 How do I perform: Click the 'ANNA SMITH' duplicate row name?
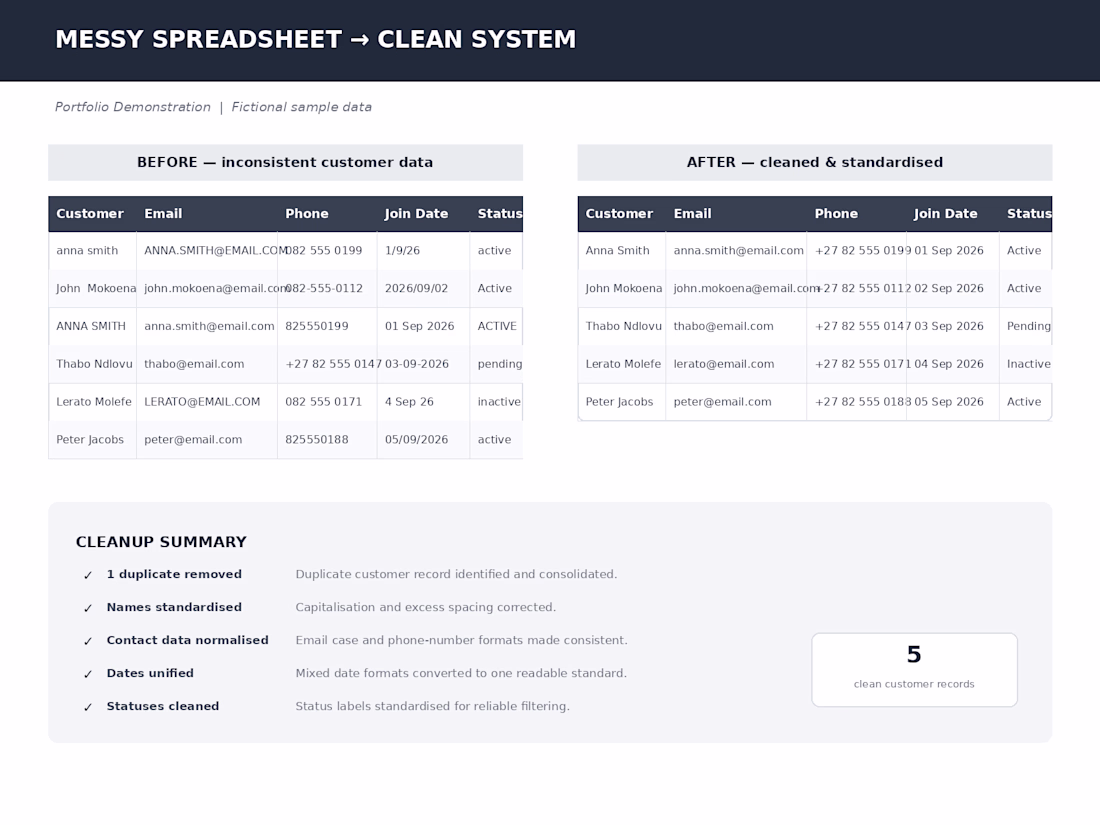[x=91, y=326]
